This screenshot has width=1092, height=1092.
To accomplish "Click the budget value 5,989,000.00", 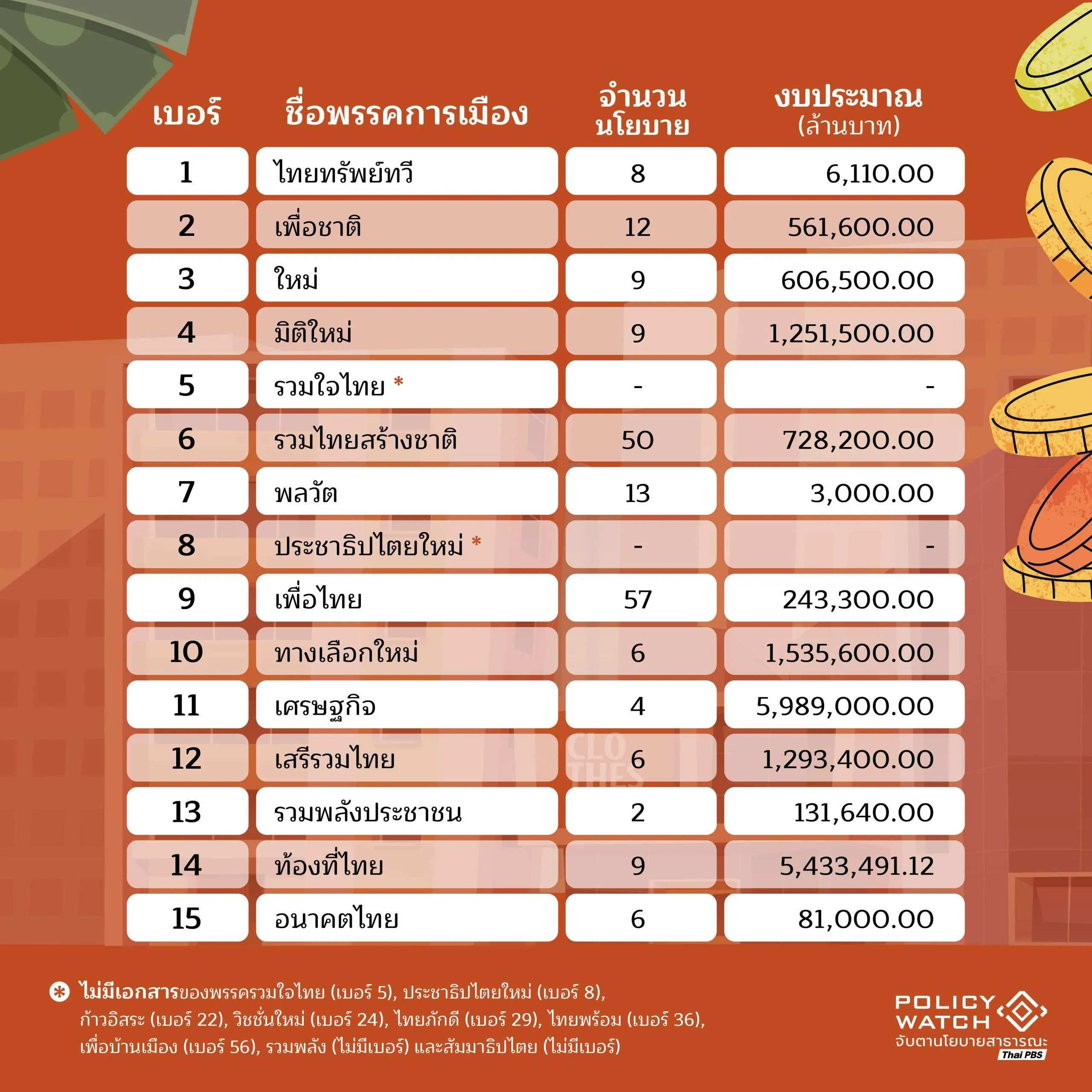I will pyautogui.click(x=845, y=706).
